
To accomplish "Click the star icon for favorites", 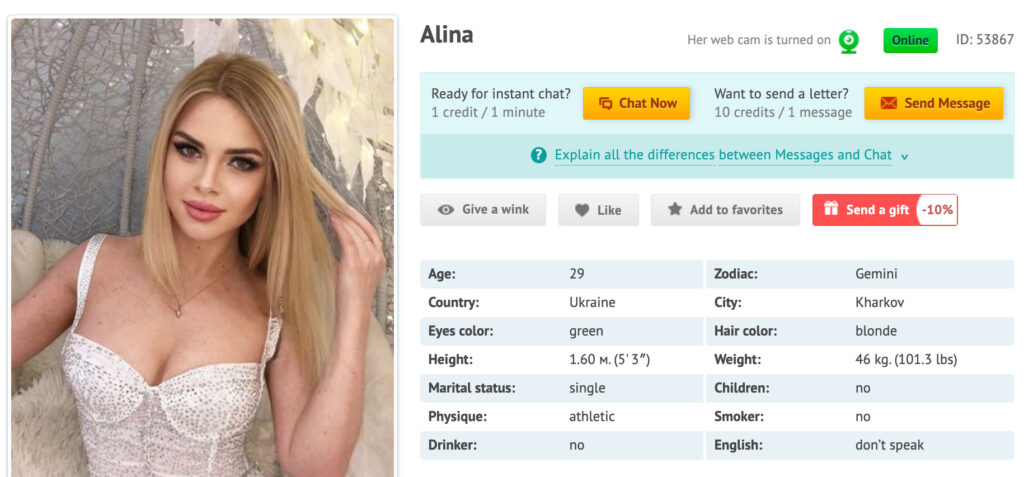I will [x=675, y=210].
